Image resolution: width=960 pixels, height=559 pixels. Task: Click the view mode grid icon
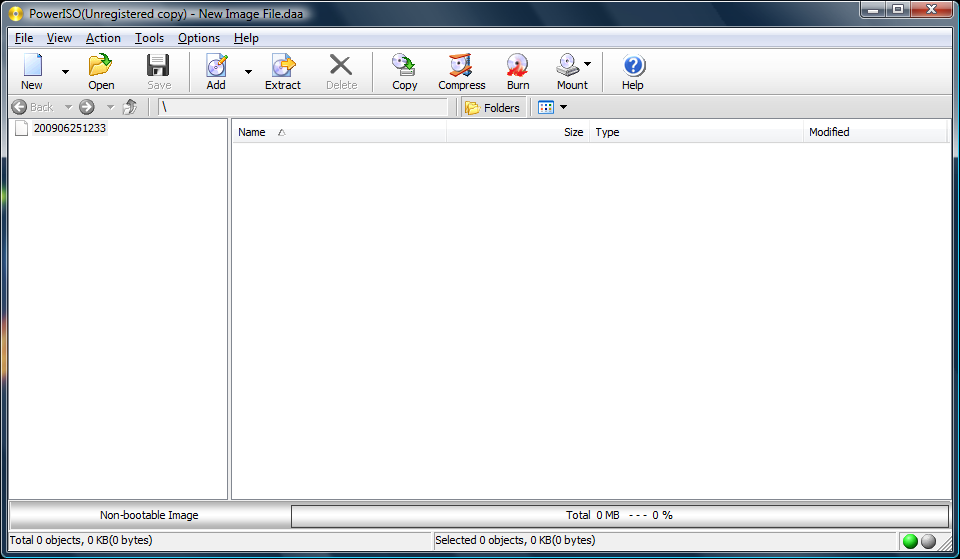point(546,107)
